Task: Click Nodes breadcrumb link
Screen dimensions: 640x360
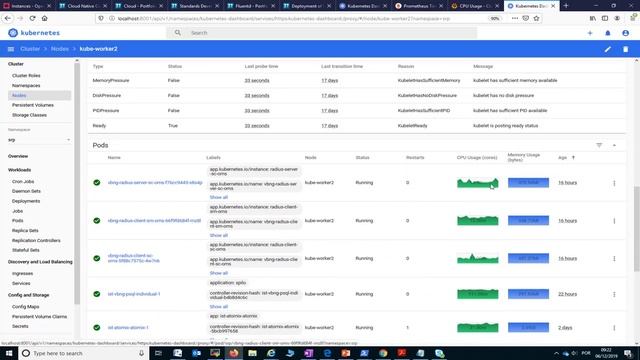Action: [60, 49]
